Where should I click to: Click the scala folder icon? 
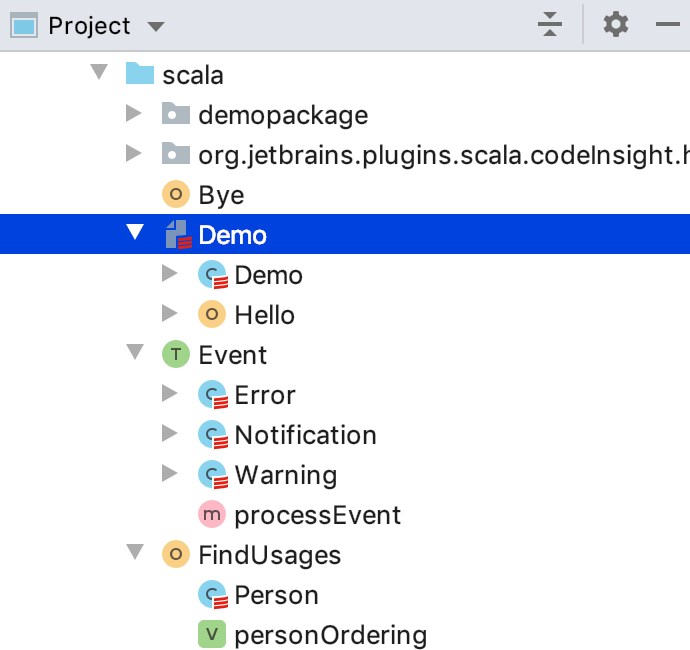click(x=140, y=75)
